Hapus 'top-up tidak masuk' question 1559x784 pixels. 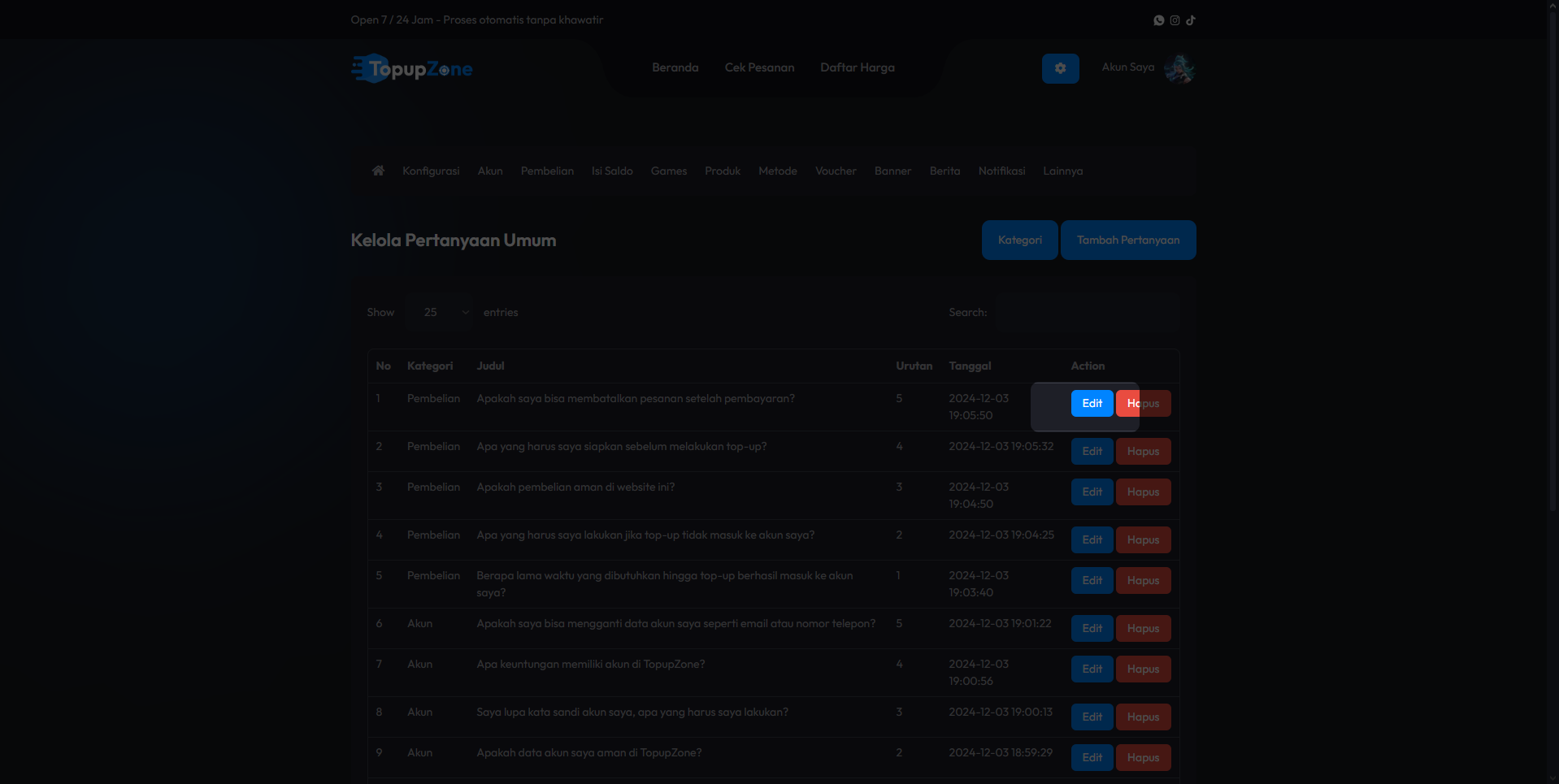click(x=1144, y=539)
